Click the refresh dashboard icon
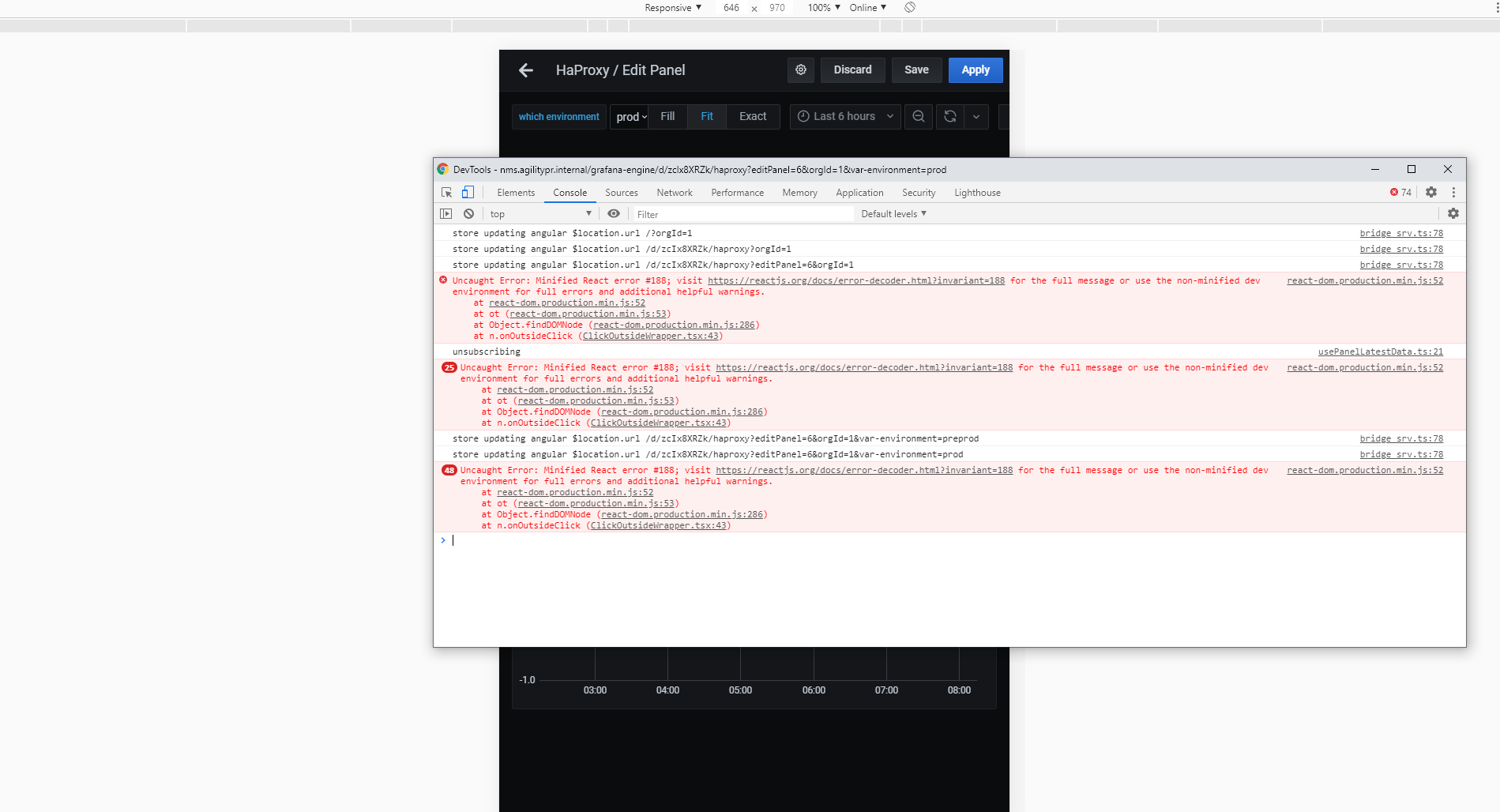The height and width of the screenshot is (812, 1500). [949, 116]
